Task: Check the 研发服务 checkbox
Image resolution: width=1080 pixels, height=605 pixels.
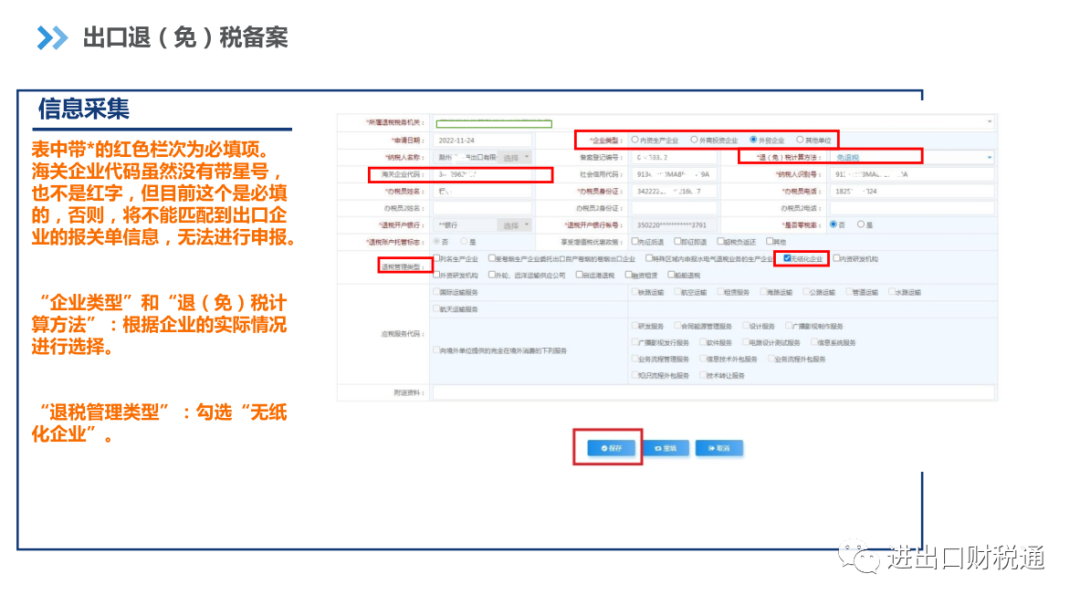Action: coord(635,326)
